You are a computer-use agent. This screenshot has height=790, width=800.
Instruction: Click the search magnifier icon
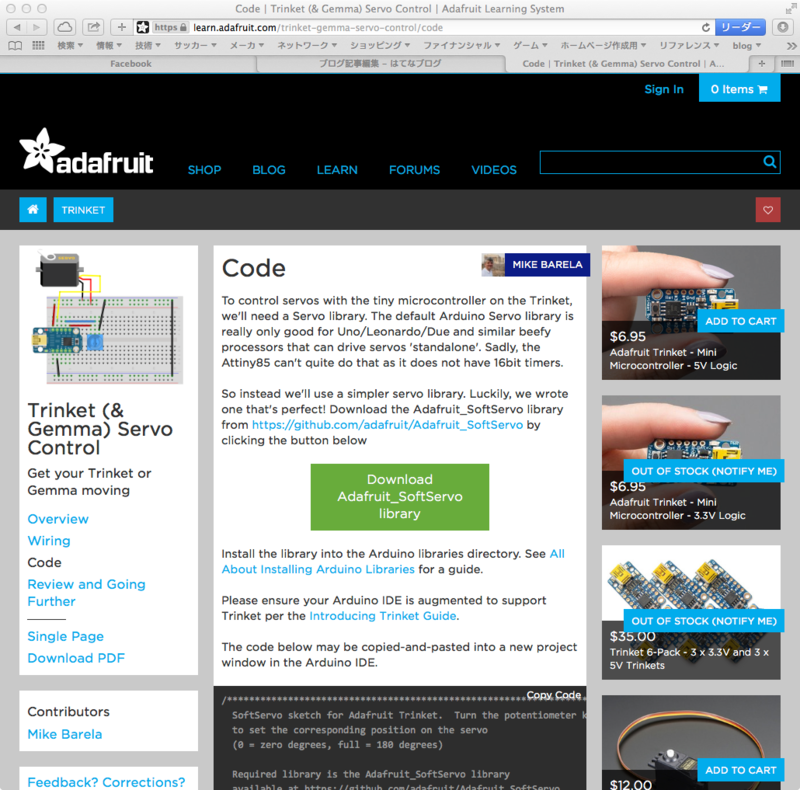coord(770,162)
